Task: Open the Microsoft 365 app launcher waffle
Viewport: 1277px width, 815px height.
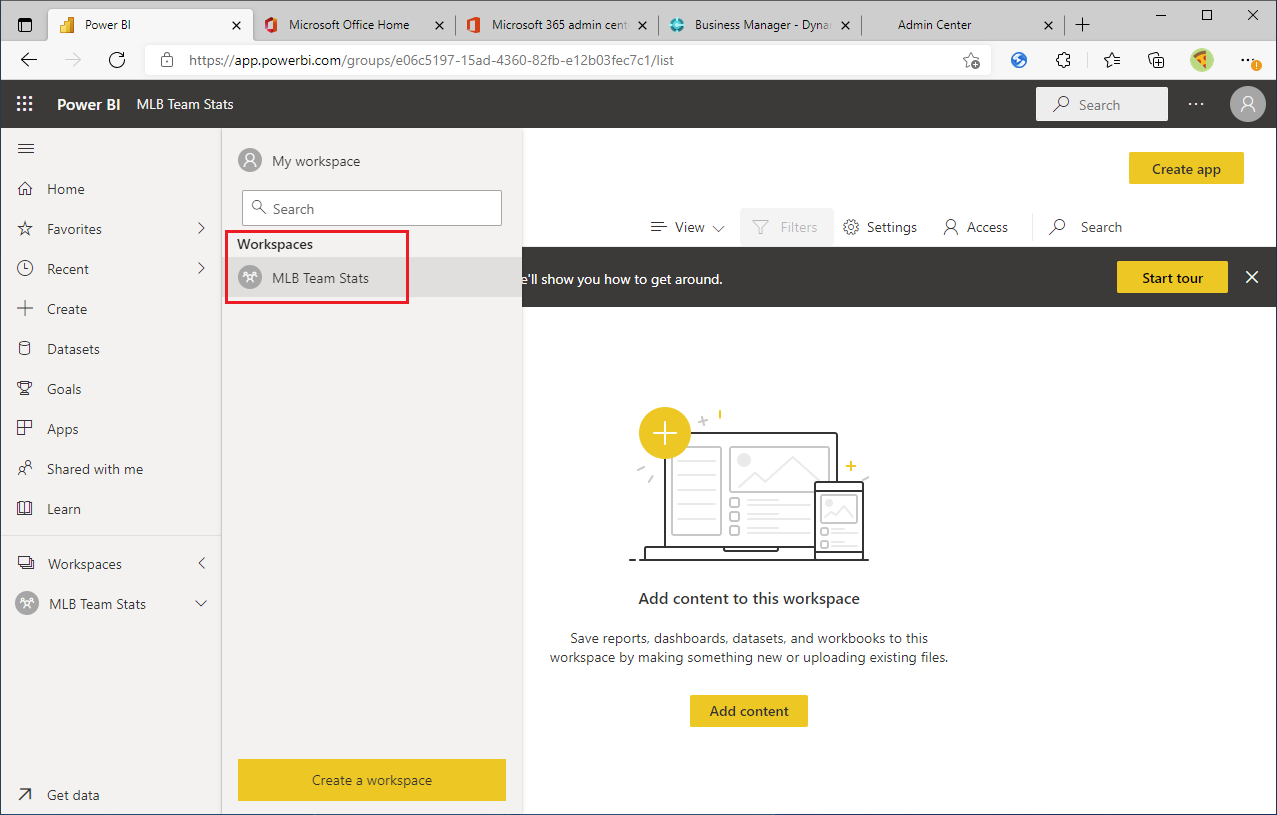Action: (24, 104)
